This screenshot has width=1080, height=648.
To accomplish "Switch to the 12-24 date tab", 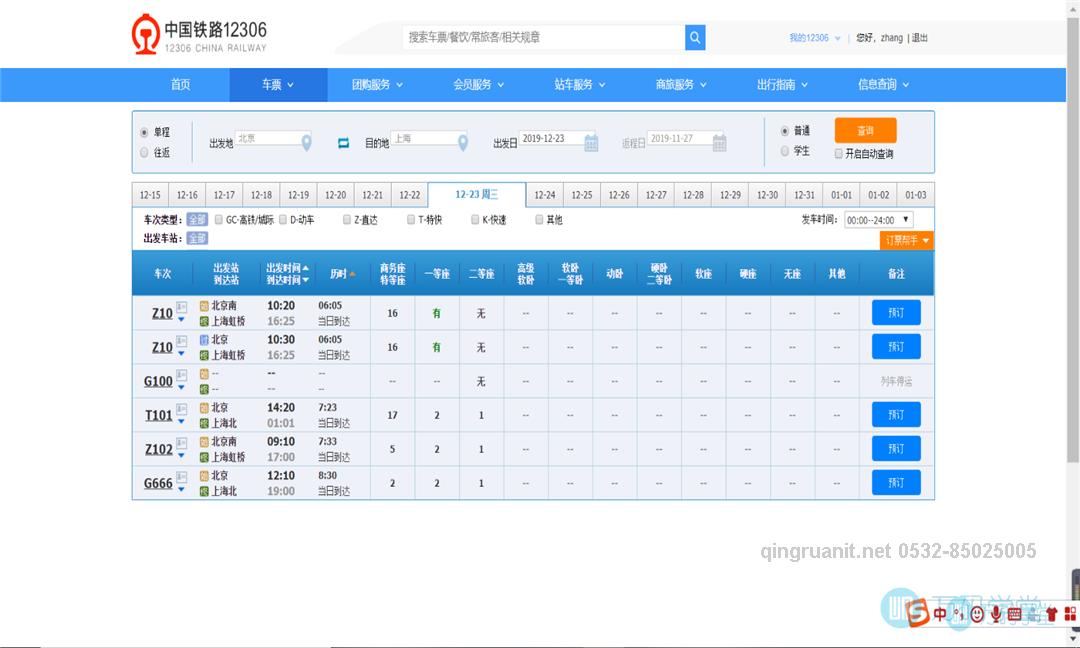I will click(545, 194).
